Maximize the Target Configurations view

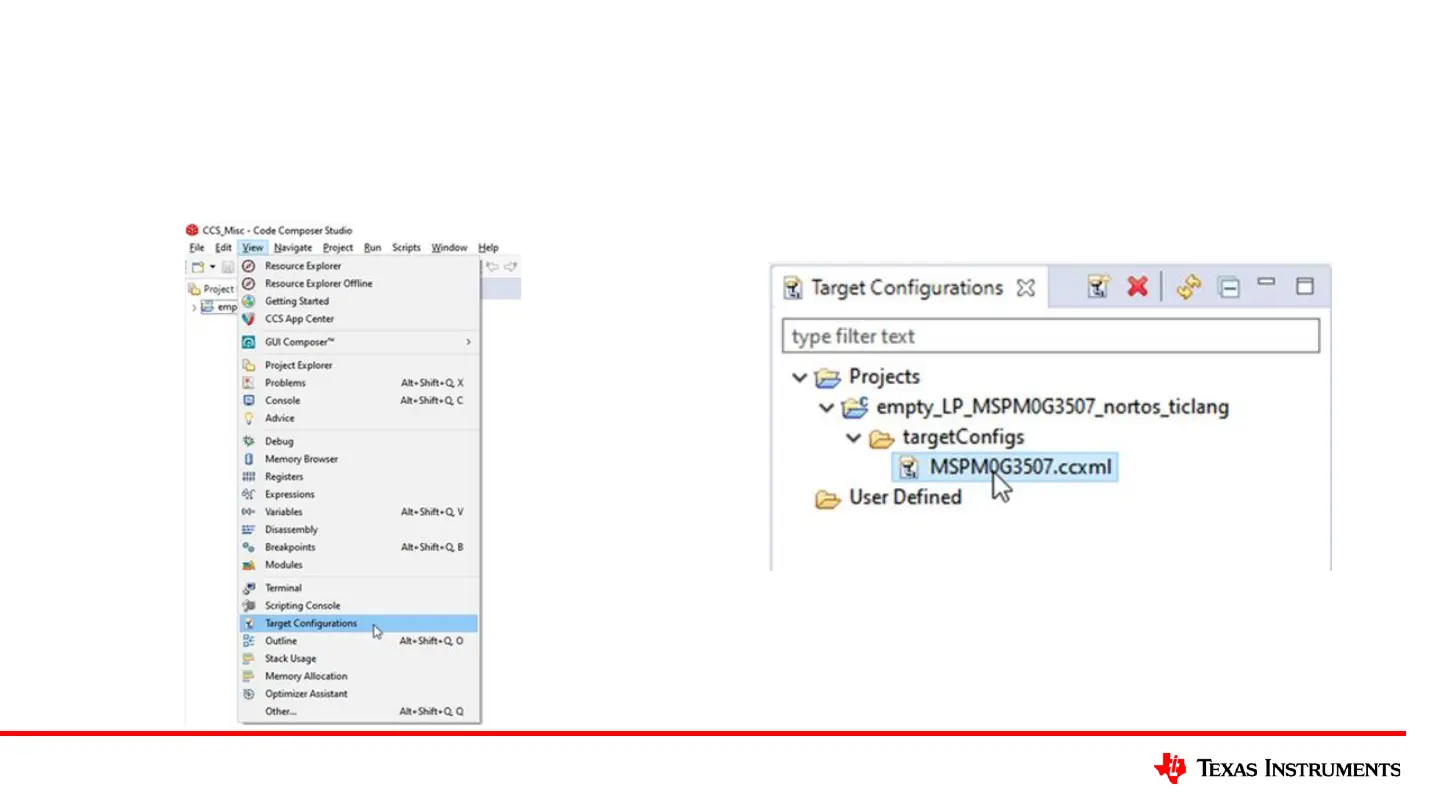click(x=1304, y=287)
